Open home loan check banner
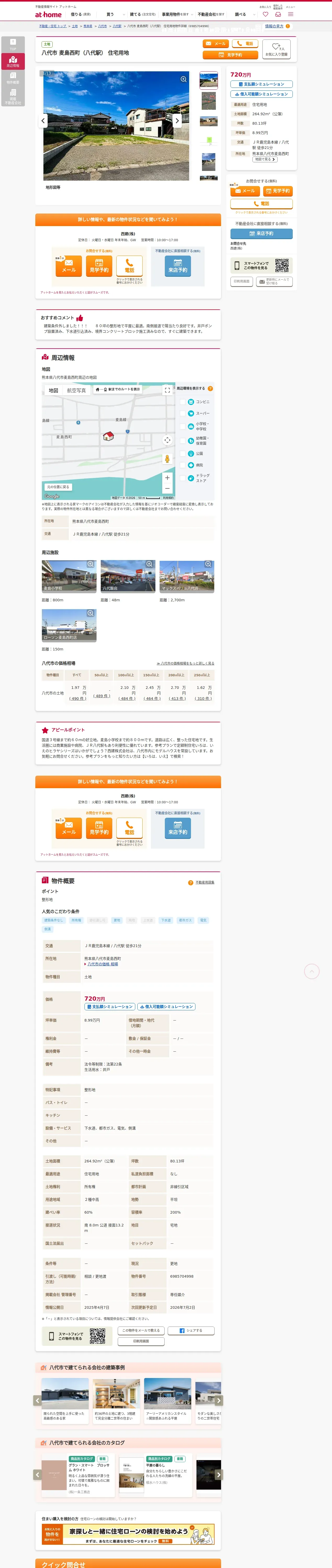This screenshot has width=332, height=1568. [128, 1534]
